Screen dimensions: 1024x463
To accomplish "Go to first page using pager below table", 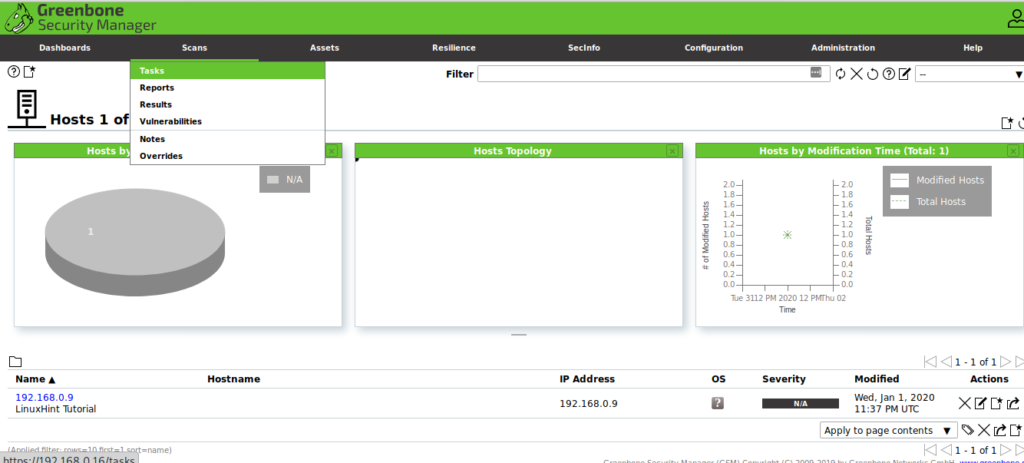I will coord(930,450).
